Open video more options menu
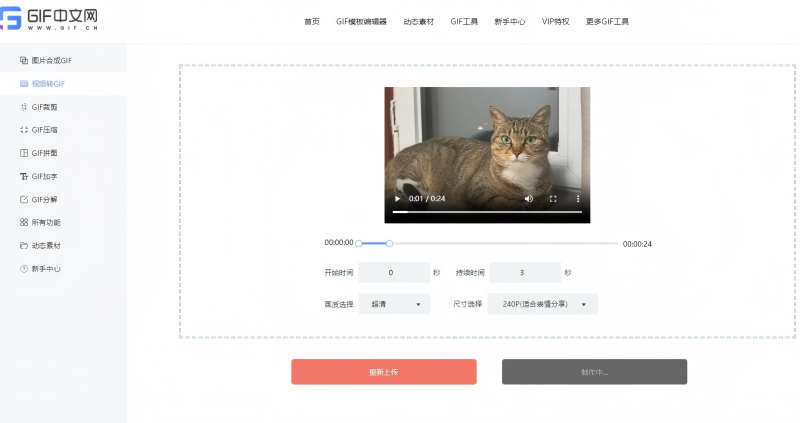This screenshot has height=423, width=800. (578, 198)
